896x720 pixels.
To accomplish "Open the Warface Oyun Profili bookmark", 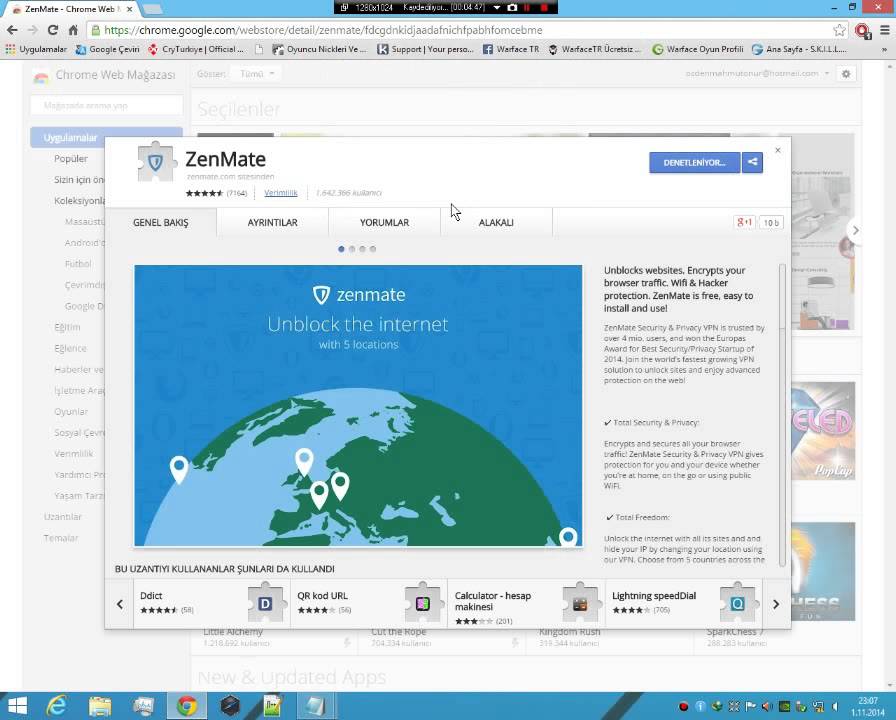I will [698, 50].
